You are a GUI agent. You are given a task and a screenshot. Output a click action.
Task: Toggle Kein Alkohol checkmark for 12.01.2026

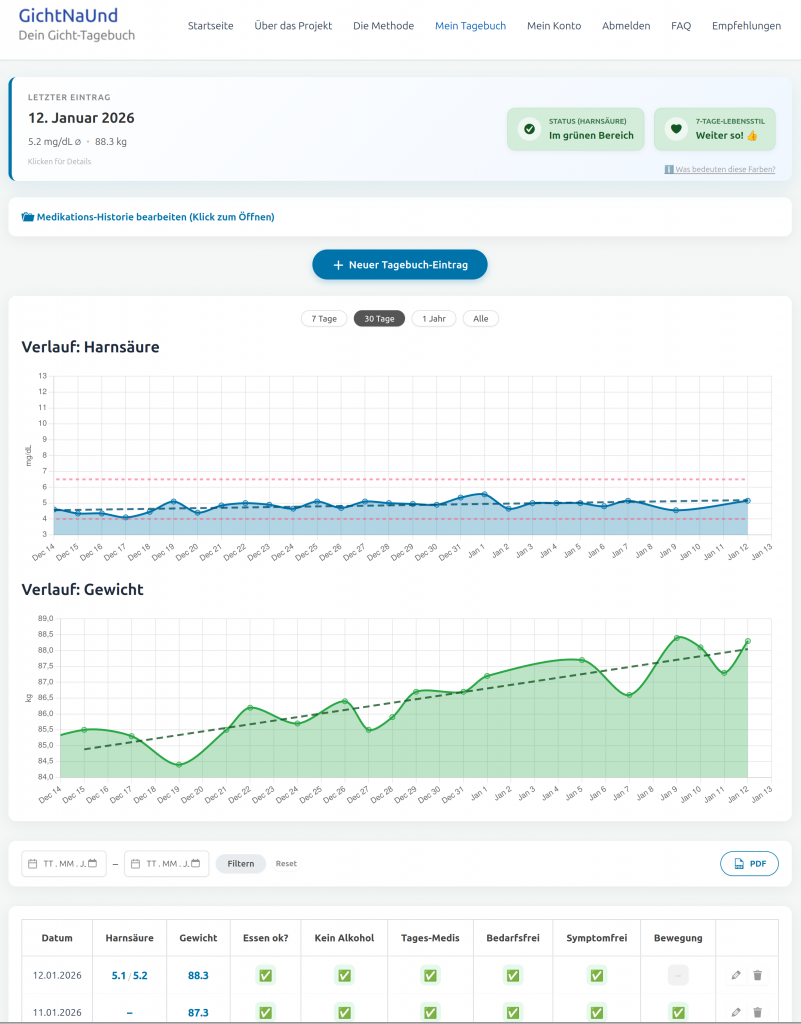pos(344,975)
